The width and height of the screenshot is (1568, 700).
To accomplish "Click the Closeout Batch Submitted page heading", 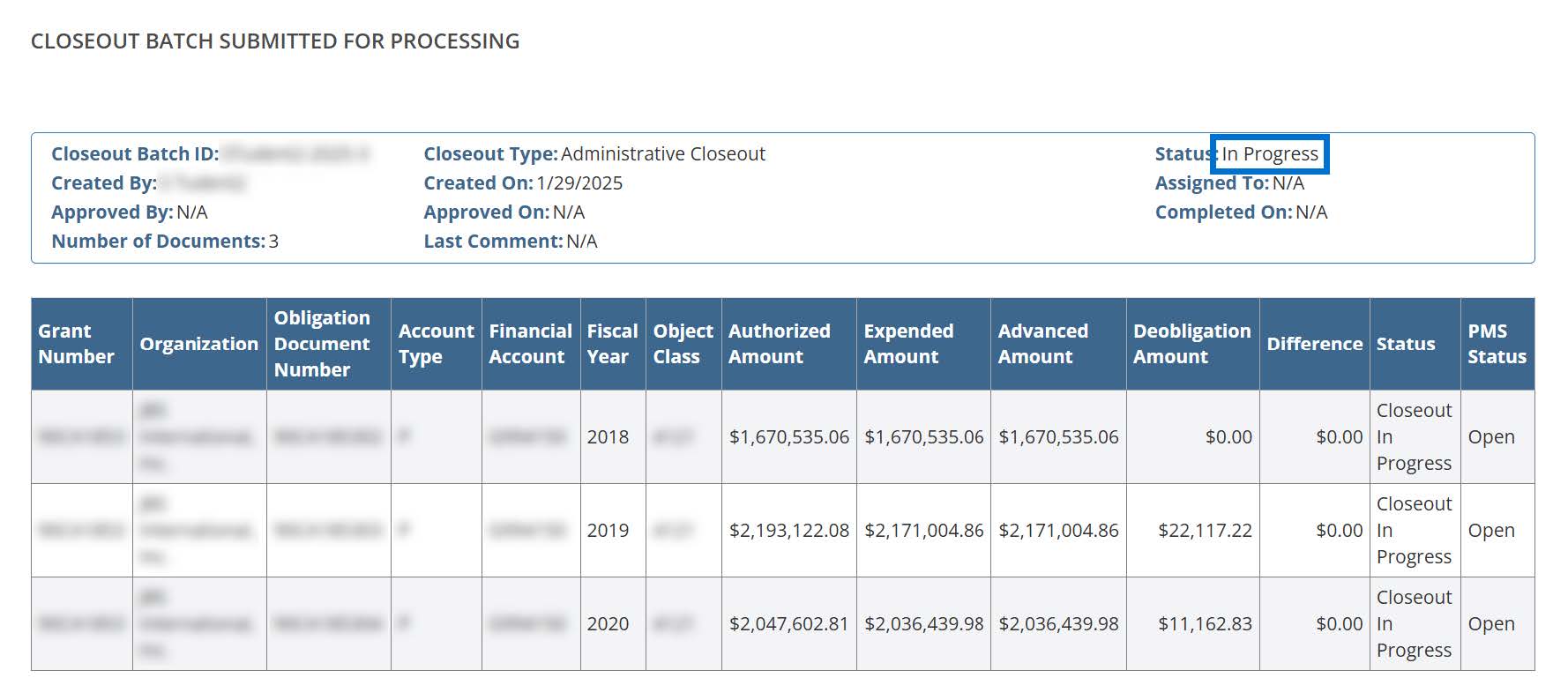I will click(x=275, y=41).
